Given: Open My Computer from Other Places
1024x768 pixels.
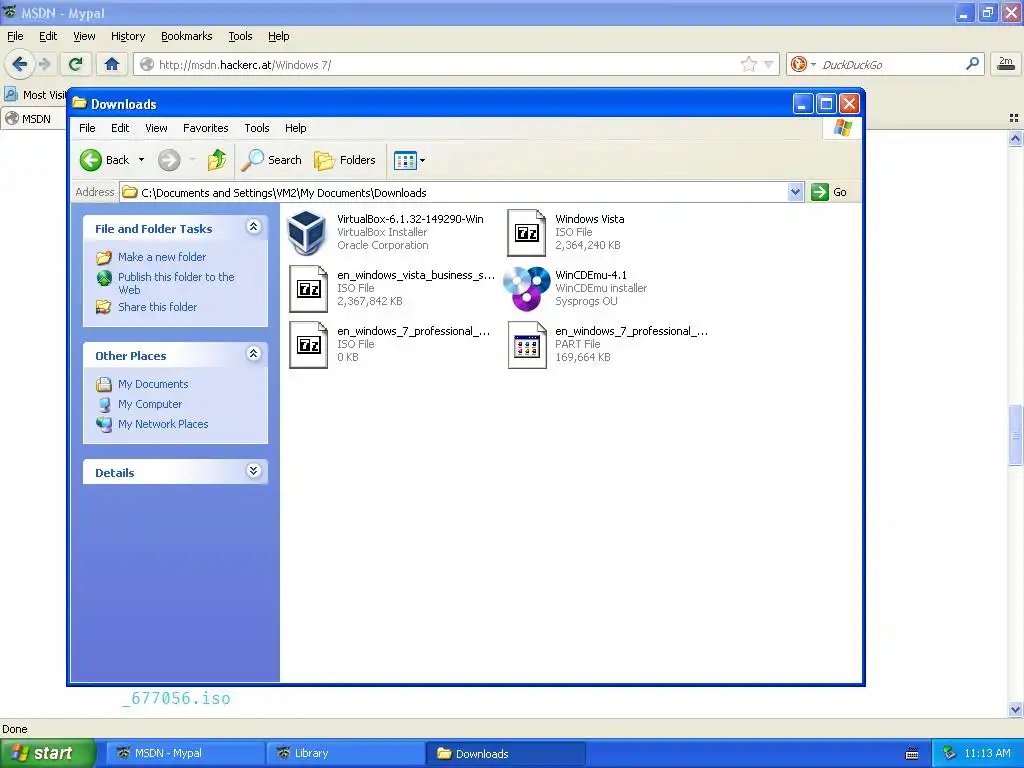Looking at the screenshot, I should (x=150, y=404).
